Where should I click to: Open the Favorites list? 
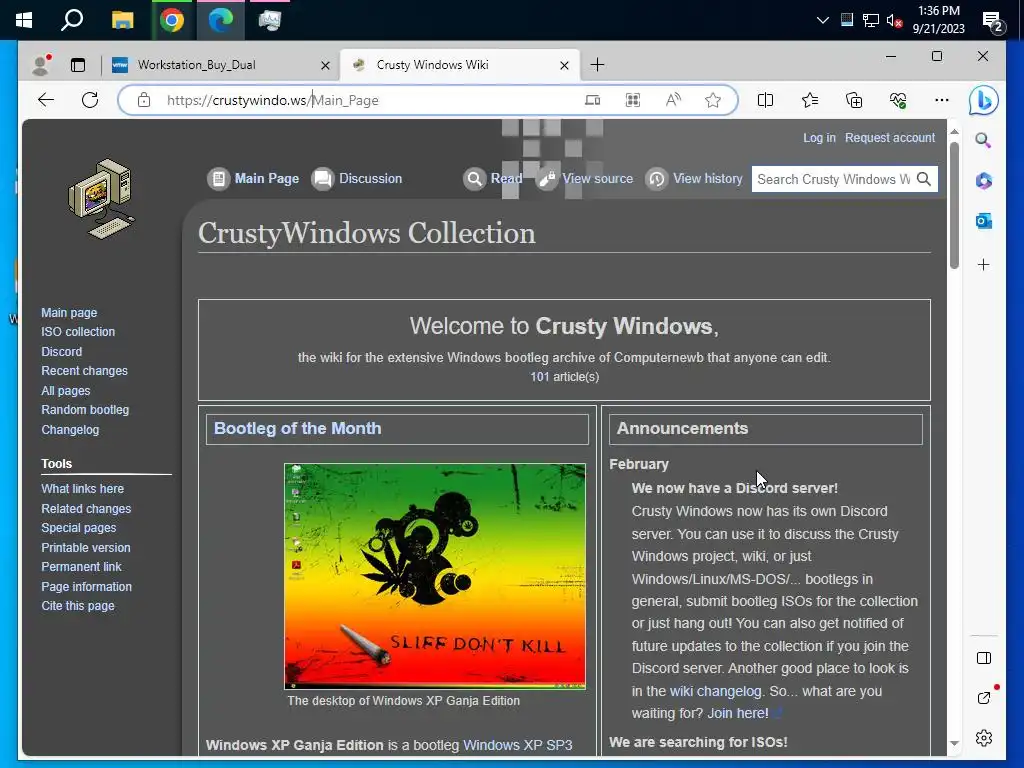810,100
